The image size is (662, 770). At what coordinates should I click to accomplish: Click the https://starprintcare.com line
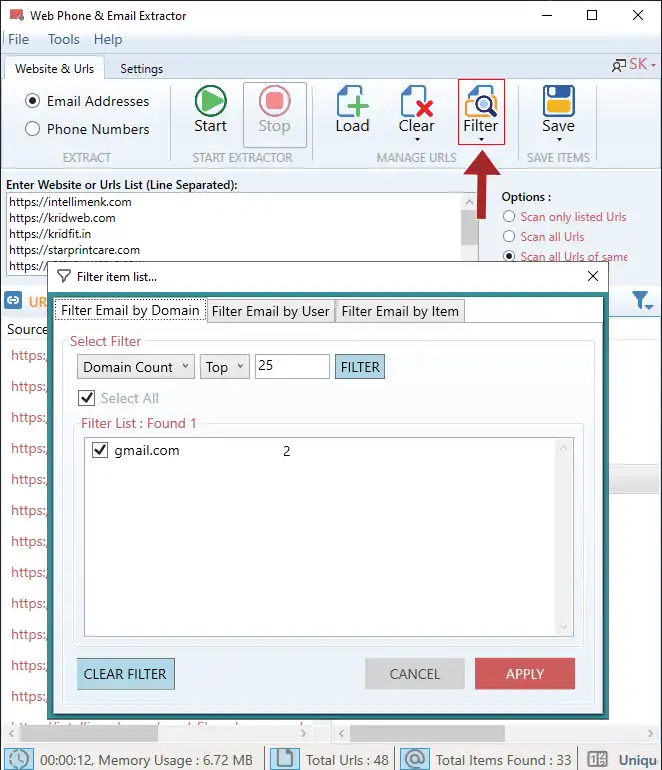tap(75, 250)
